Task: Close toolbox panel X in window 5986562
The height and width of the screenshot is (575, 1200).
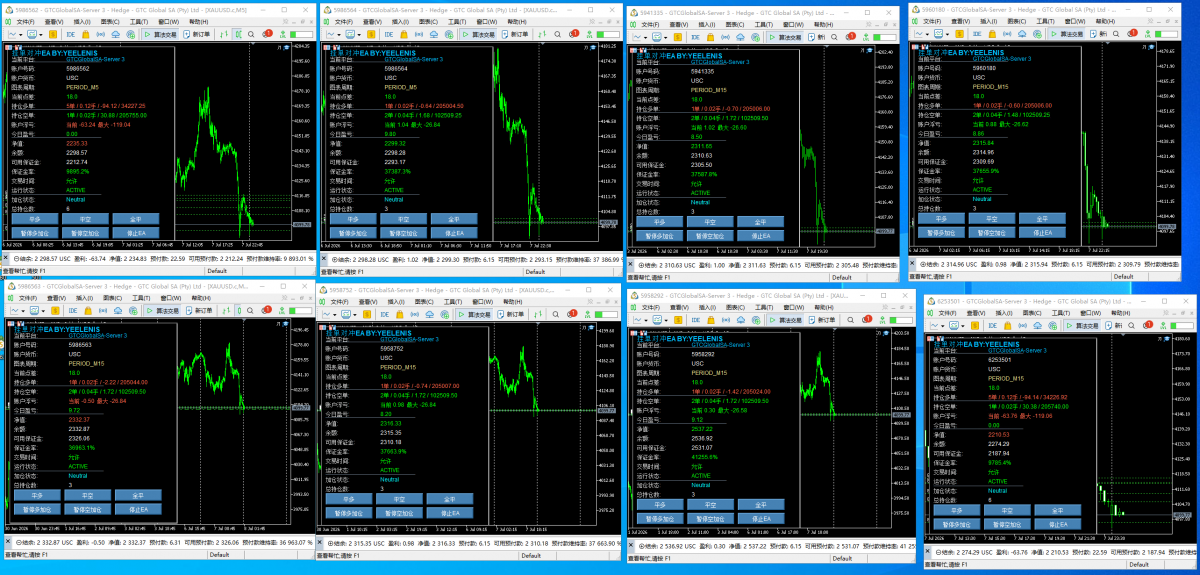Action: pos(5,258)
